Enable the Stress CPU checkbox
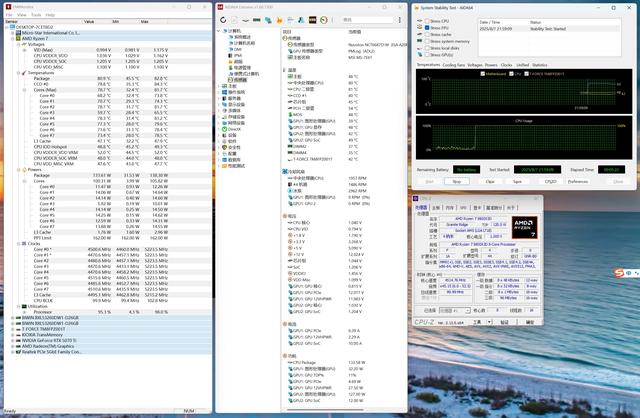640x418 pixels. 427,21
